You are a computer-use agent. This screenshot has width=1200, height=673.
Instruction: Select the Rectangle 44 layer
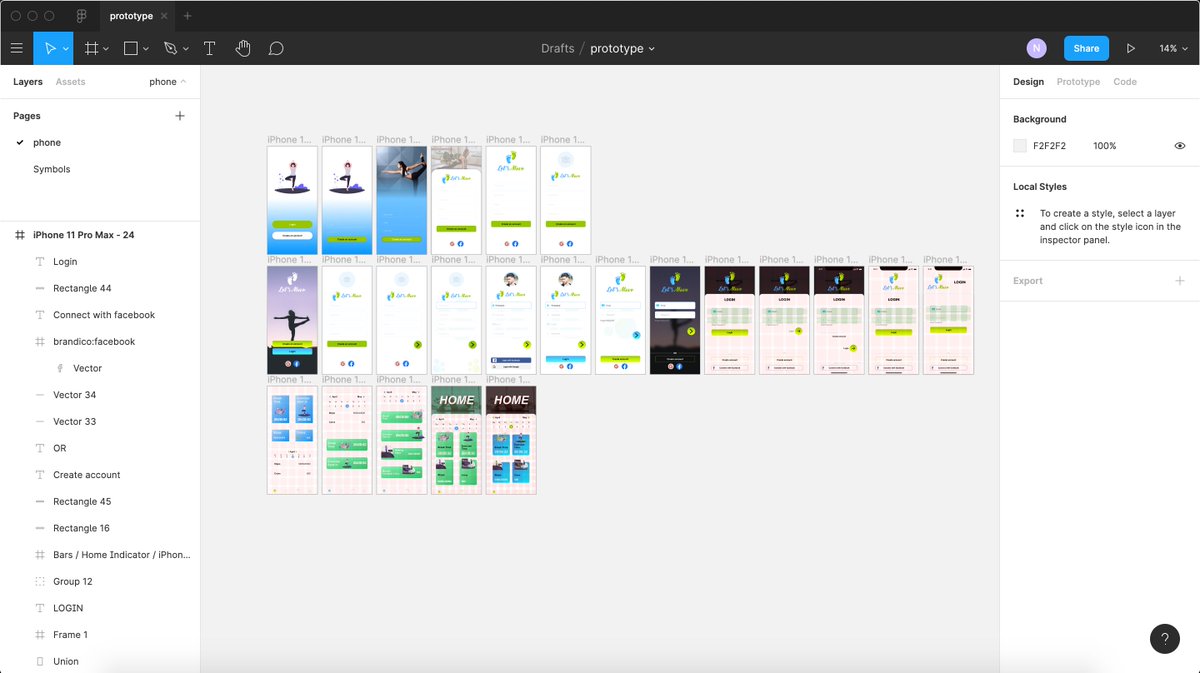click(82, 288)
